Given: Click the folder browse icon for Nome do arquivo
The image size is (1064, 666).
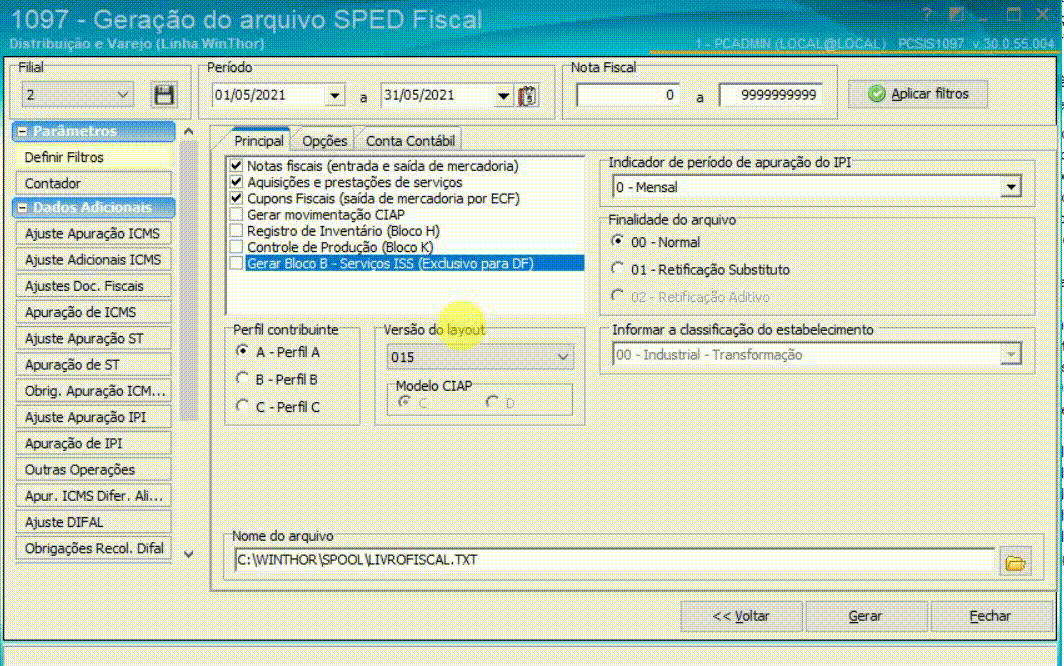Looking at the screenshot, I should click(x=1015, y=563).
